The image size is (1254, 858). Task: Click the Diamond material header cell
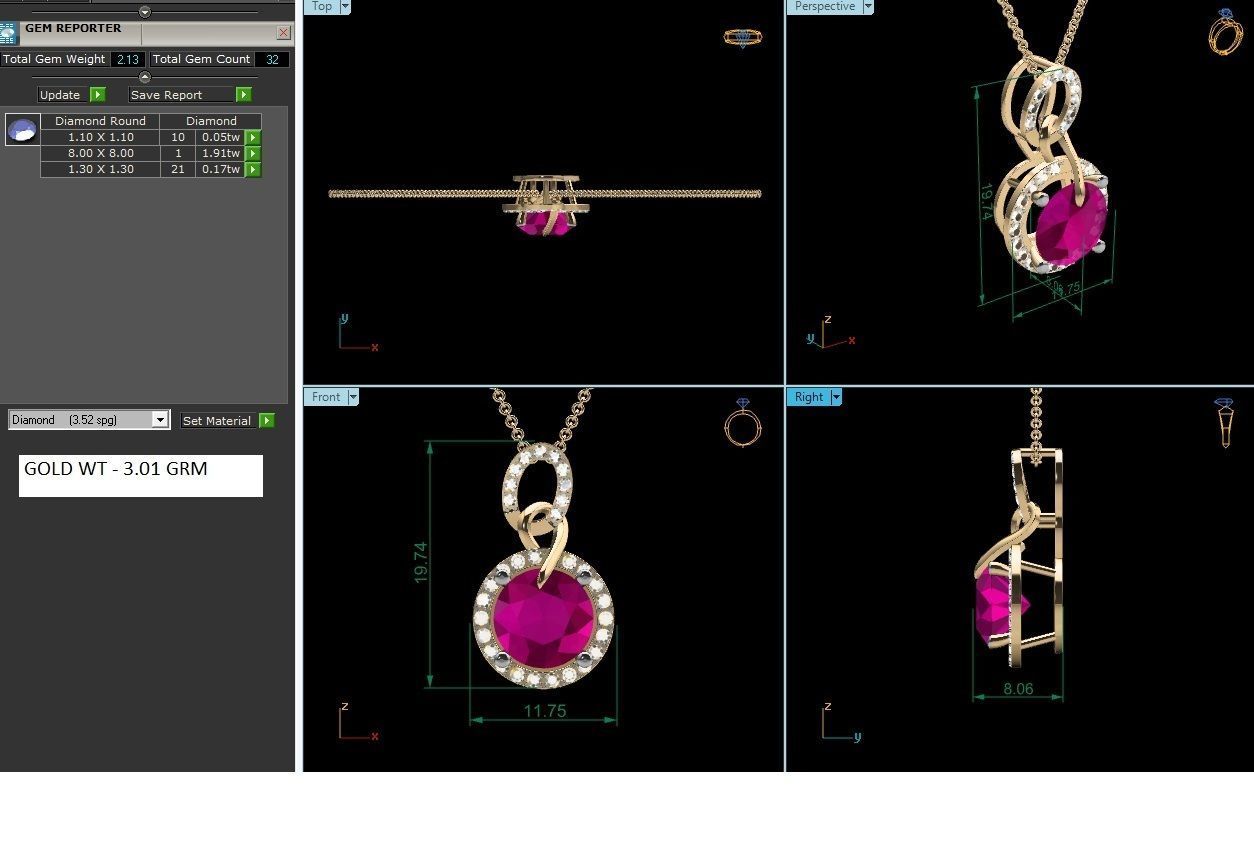tap(211, 121)
